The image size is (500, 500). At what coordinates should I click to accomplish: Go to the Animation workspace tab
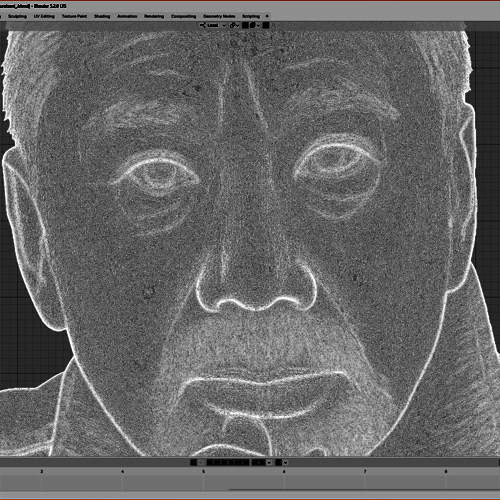[127, 16]
